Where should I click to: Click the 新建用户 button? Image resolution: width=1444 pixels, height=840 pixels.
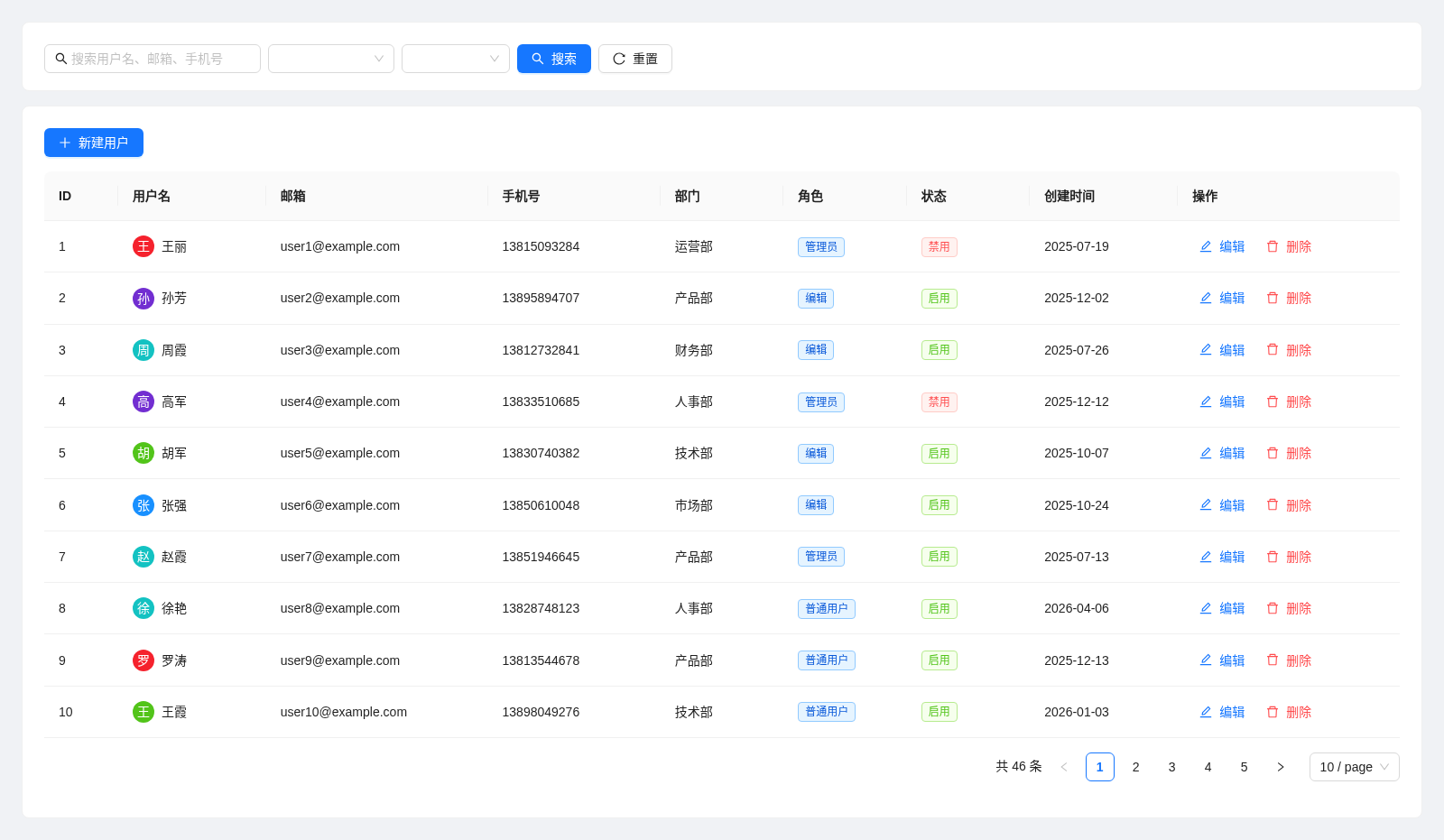coord(94,143)
